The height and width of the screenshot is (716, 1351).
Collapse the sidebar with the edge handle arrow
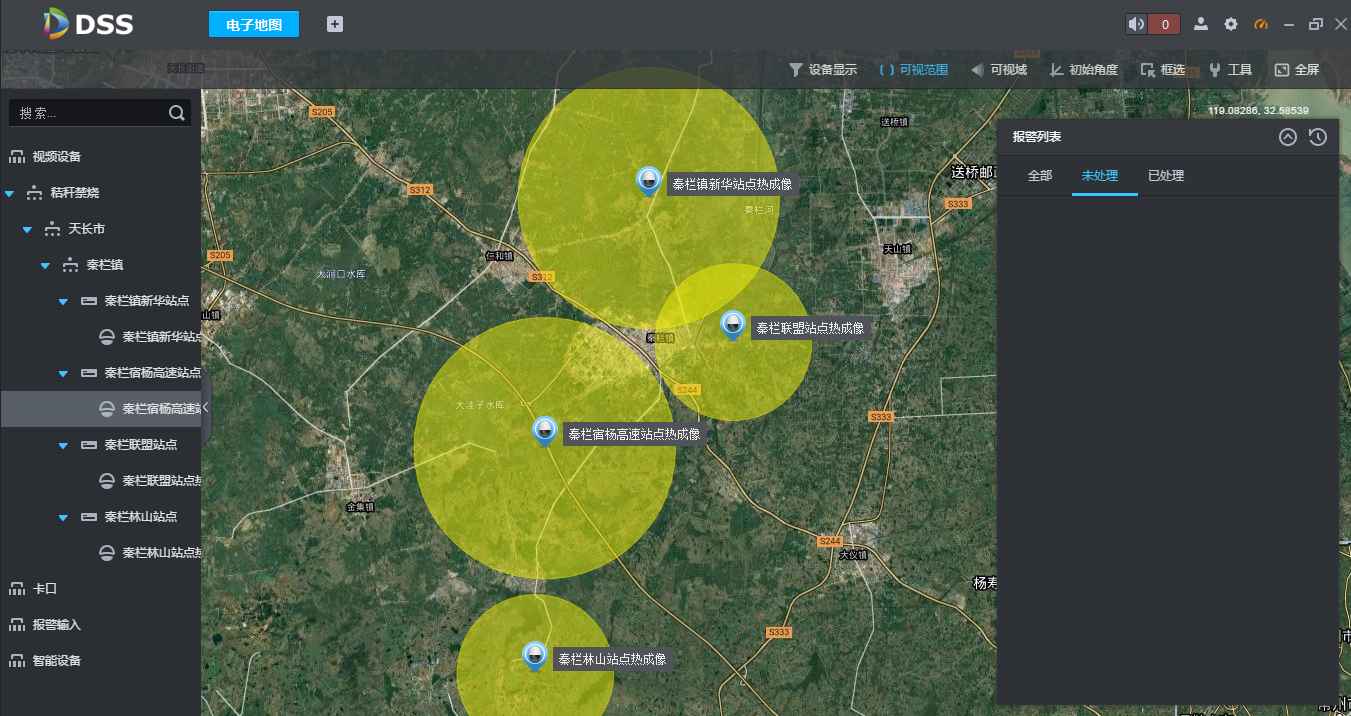pyautogui.click(x=206, y=409)
